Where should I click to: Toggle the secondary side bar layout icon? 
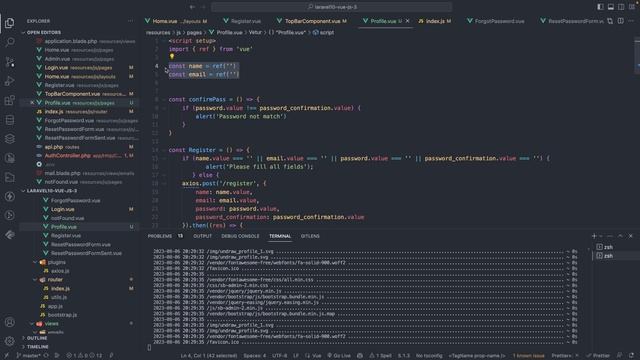[x=621, y=7]
